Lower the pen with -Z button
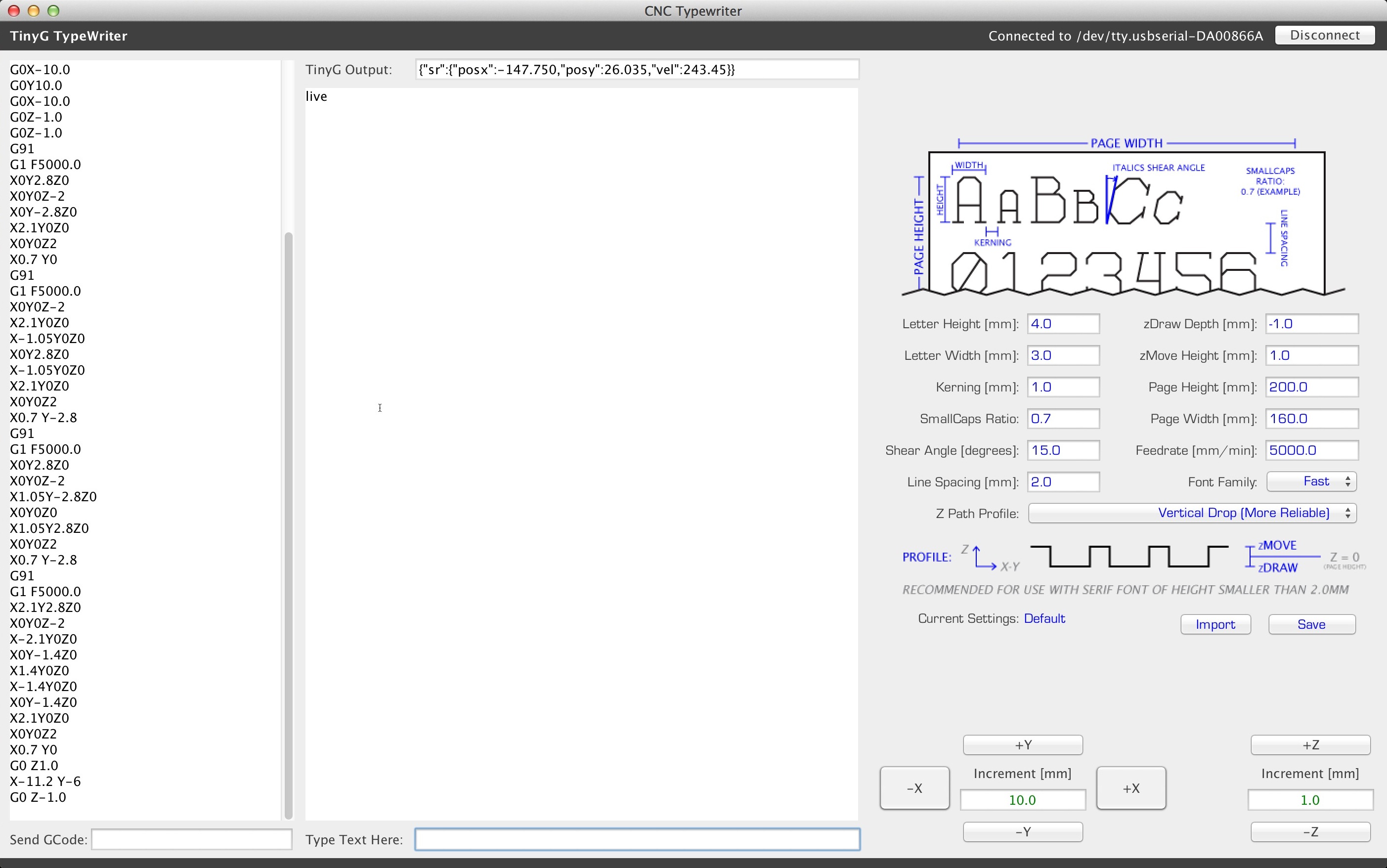Screen dimensions: 1387x868 click(1310, 831)
